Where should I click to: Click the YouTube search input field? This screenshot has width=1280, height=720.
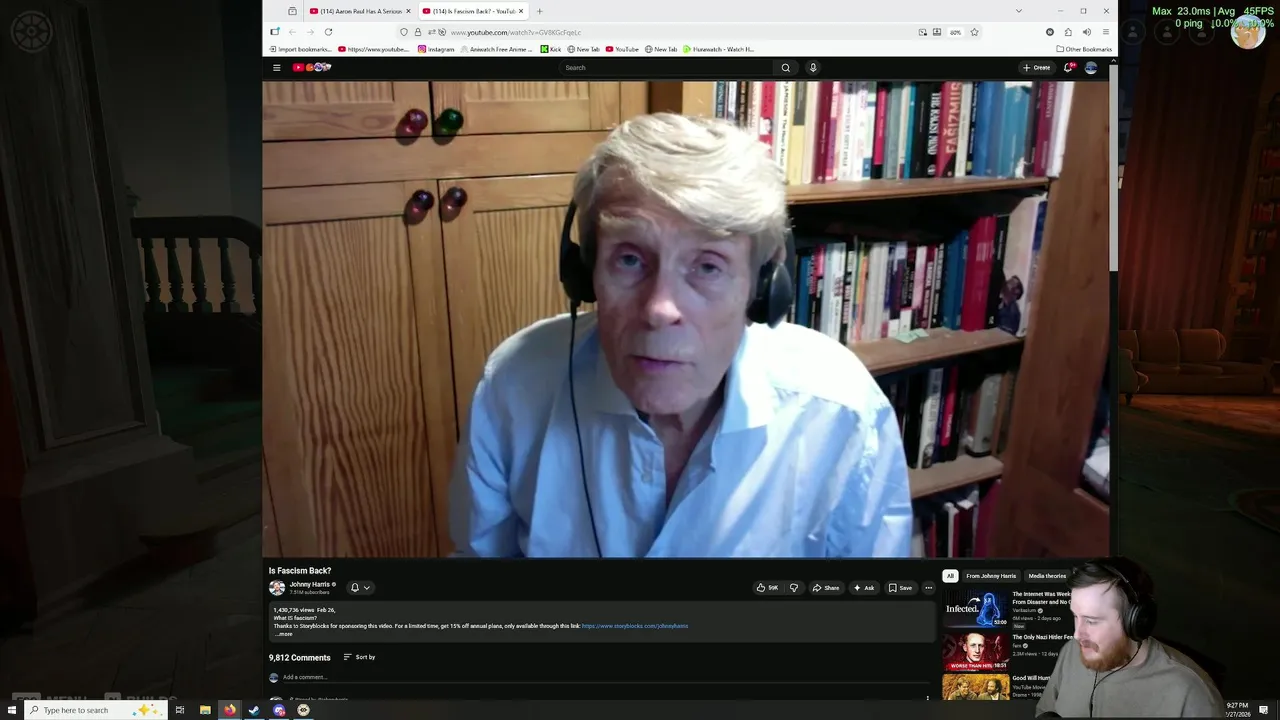pos(666,68)
